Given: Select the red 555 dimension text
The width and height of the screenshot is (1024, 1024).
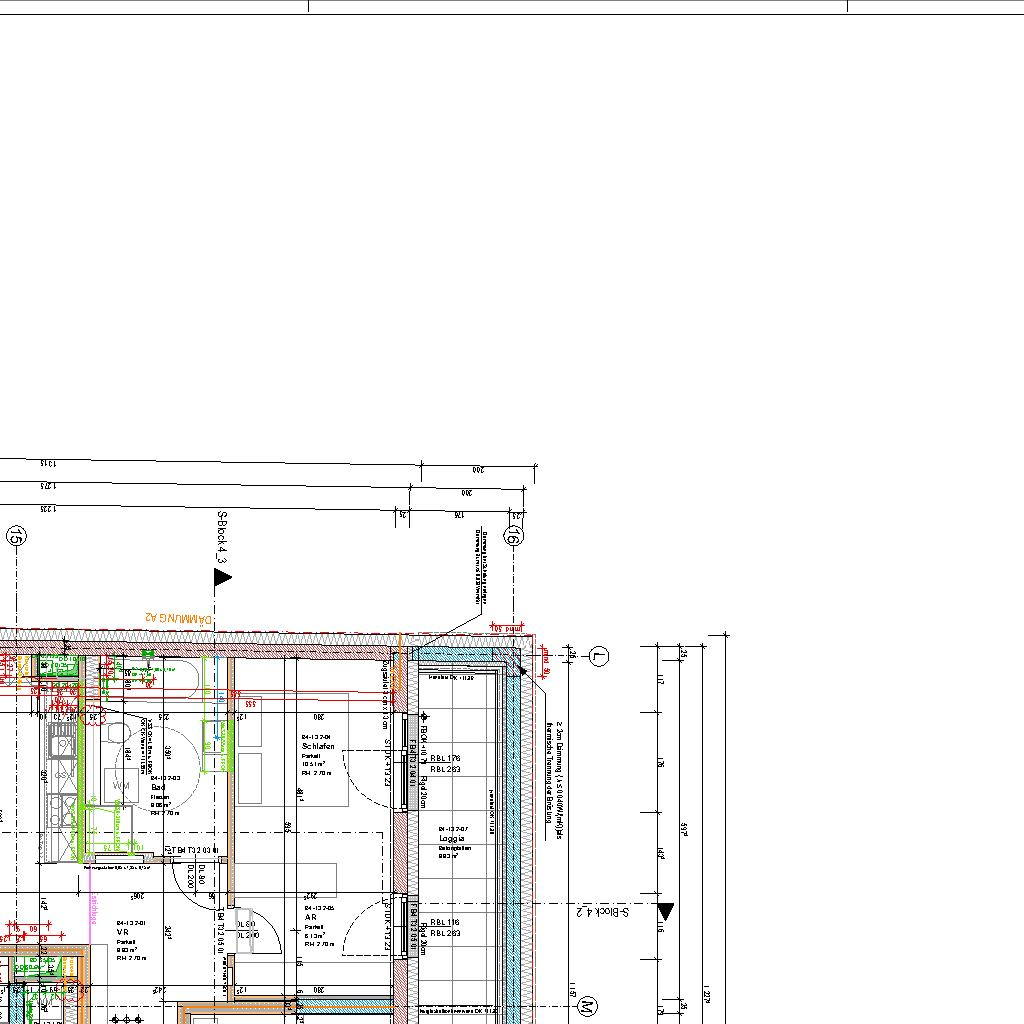Looking at the screenshot, I should (x=251, y=704).
